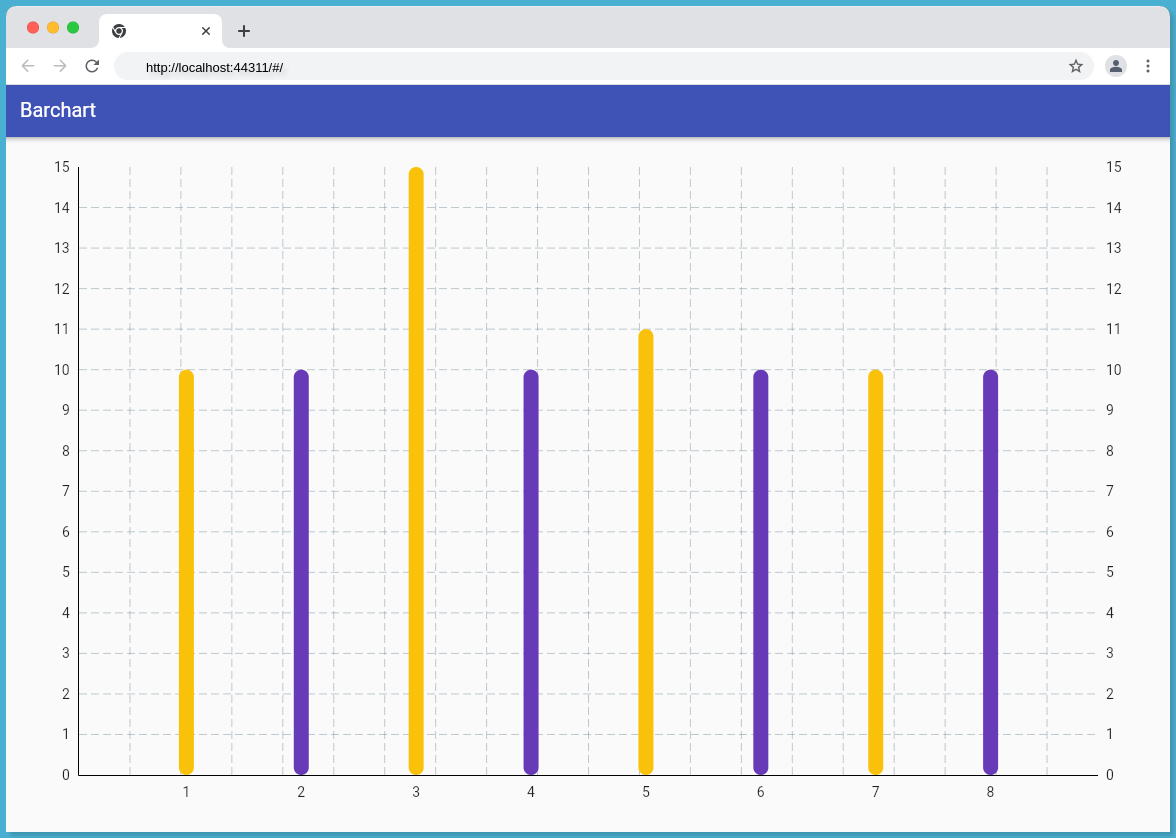Click the Chrome logo favicon on the tab
Screen dimensions: 1176x838
point(120,31)
